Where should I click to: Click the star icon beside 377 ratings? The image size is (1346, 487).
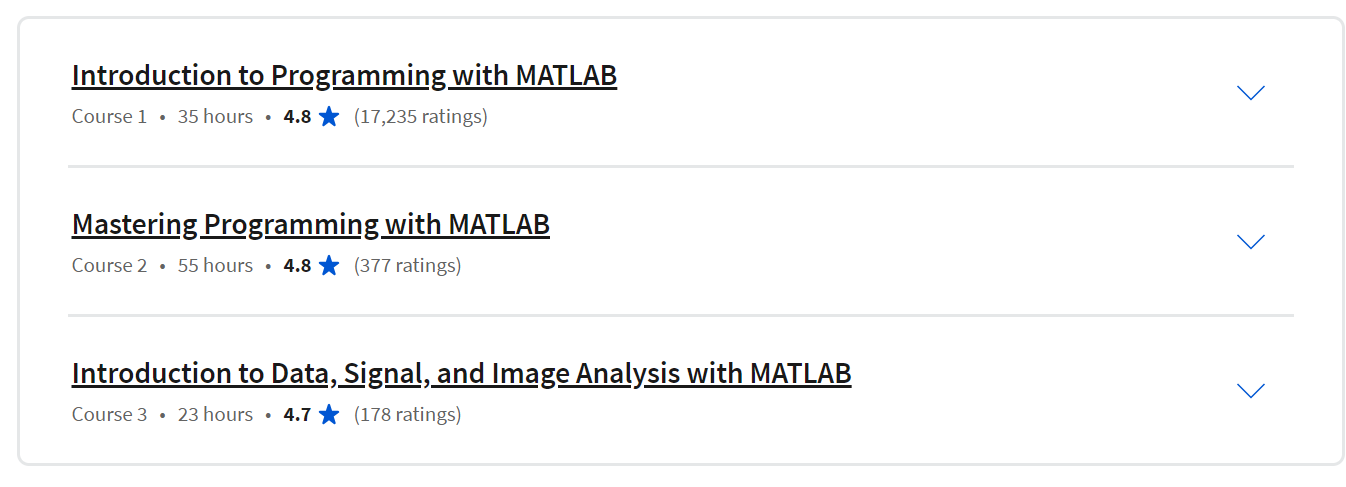click(x=329, y=266)
